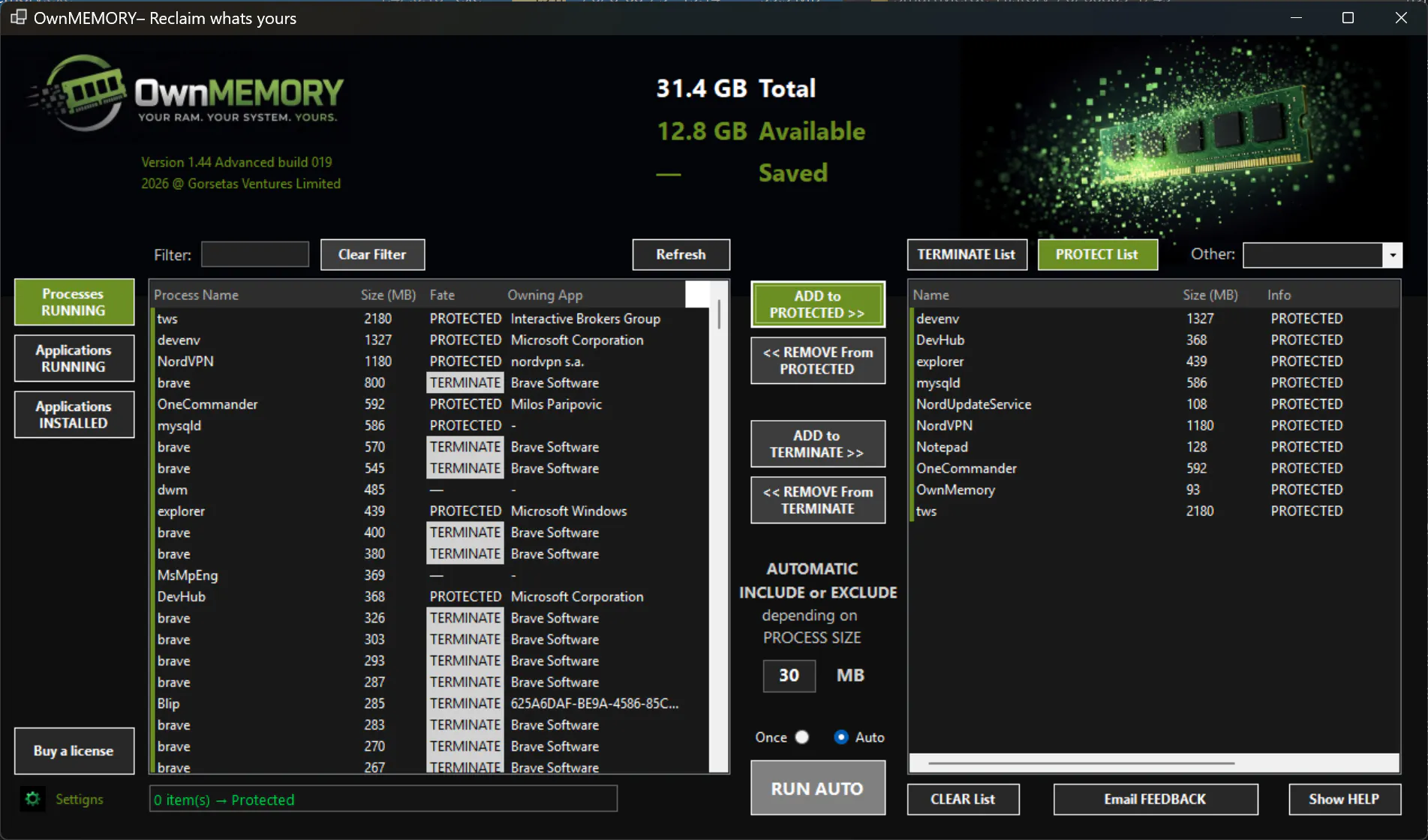1428x840 pixels.
Task: Click the Info header in protect list
Action: click(x=1279, y=295)
